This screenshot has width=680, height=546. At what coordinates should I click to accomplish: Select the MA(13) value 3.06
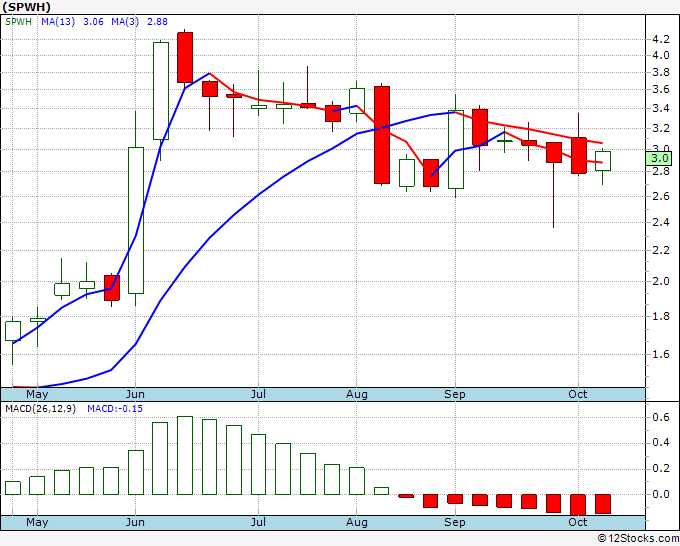tap(93, 22)
